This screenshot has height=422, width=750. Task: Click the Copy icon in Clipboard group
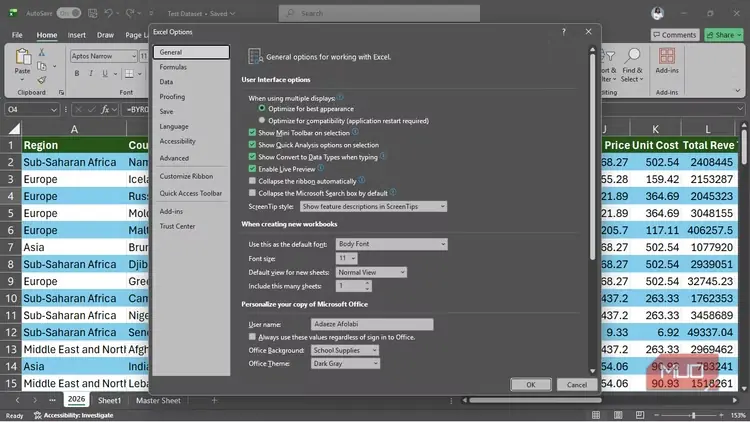42,66
